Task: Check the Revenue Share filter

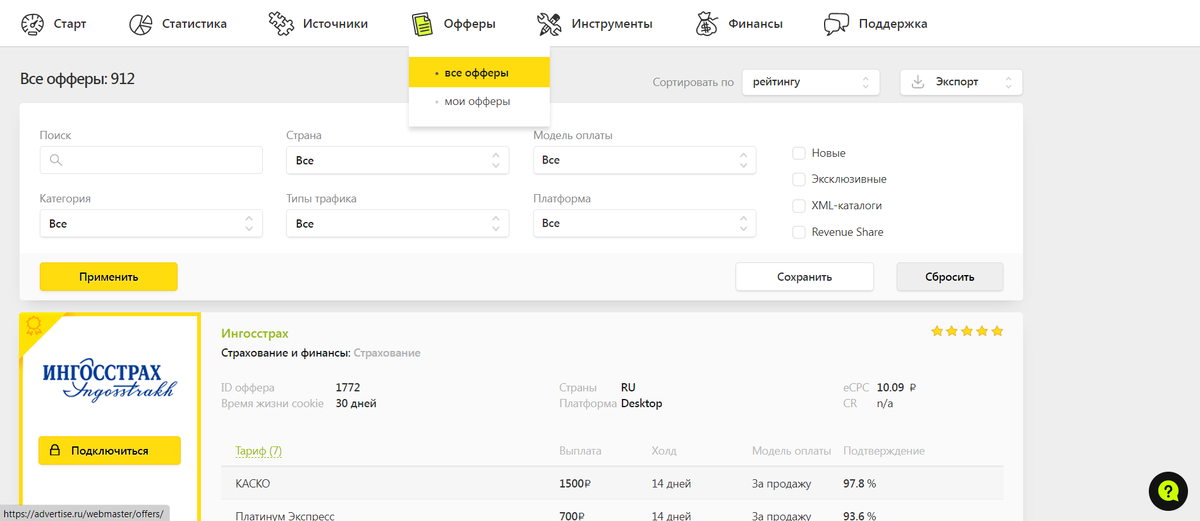Action: 799,232
